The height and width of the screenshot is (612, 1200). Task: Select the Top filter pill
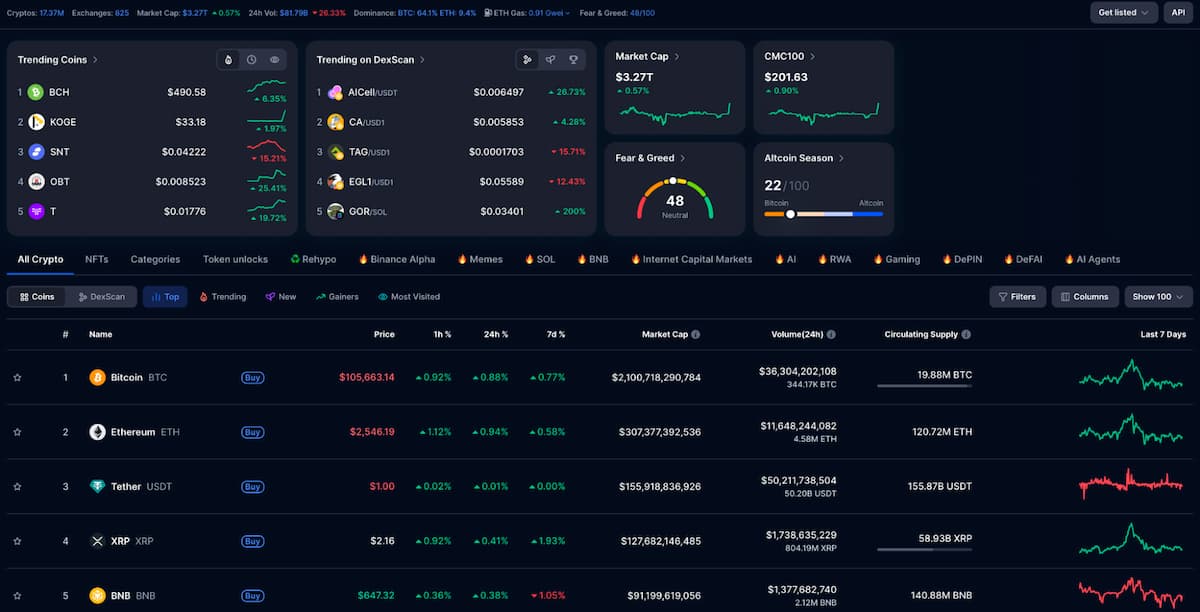coord(165,297)
